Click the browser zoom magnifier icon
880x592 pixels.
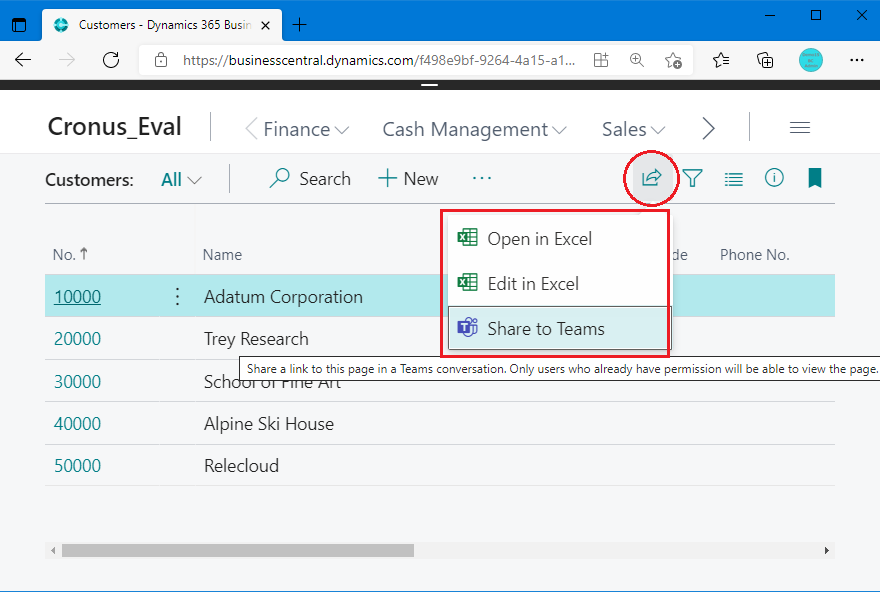click(636, 59)
